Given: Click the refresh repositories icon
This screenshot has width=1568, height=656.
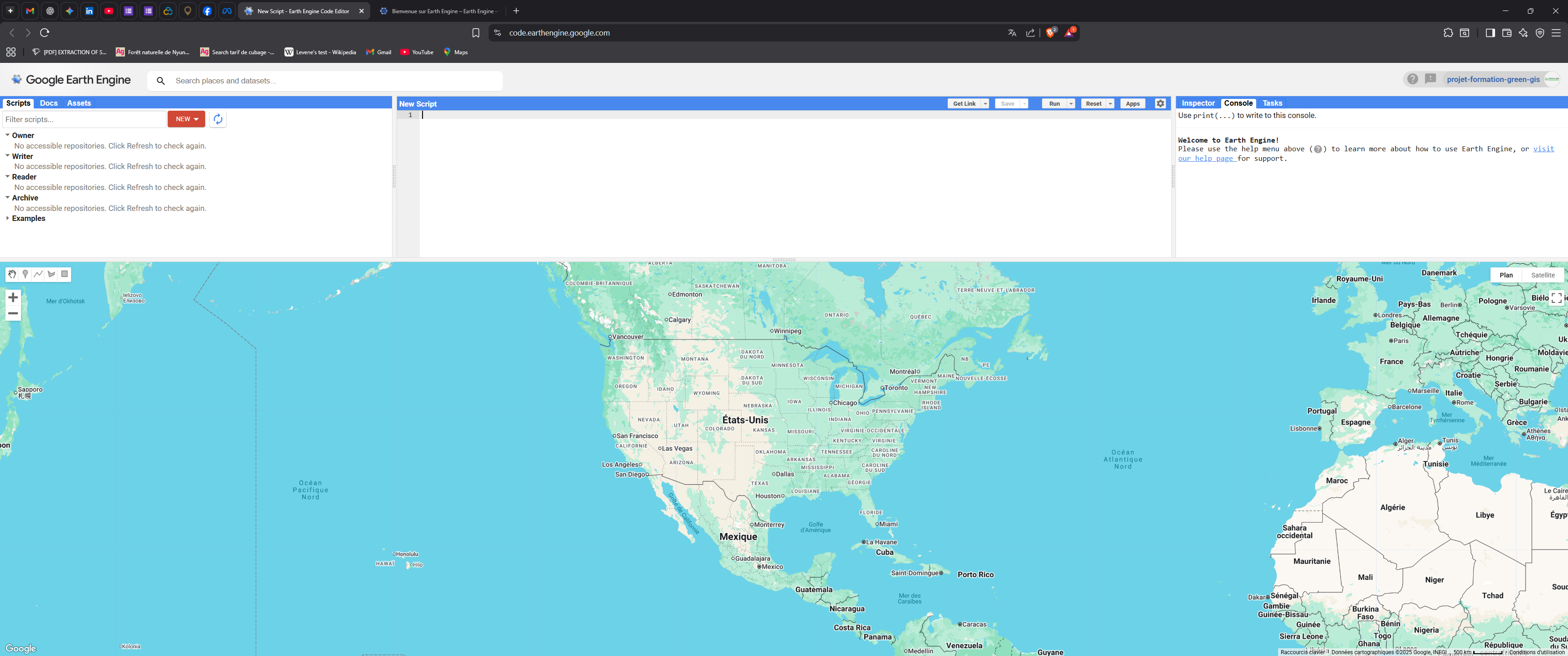Looking at the screenshot, I should tap(218, 119).
